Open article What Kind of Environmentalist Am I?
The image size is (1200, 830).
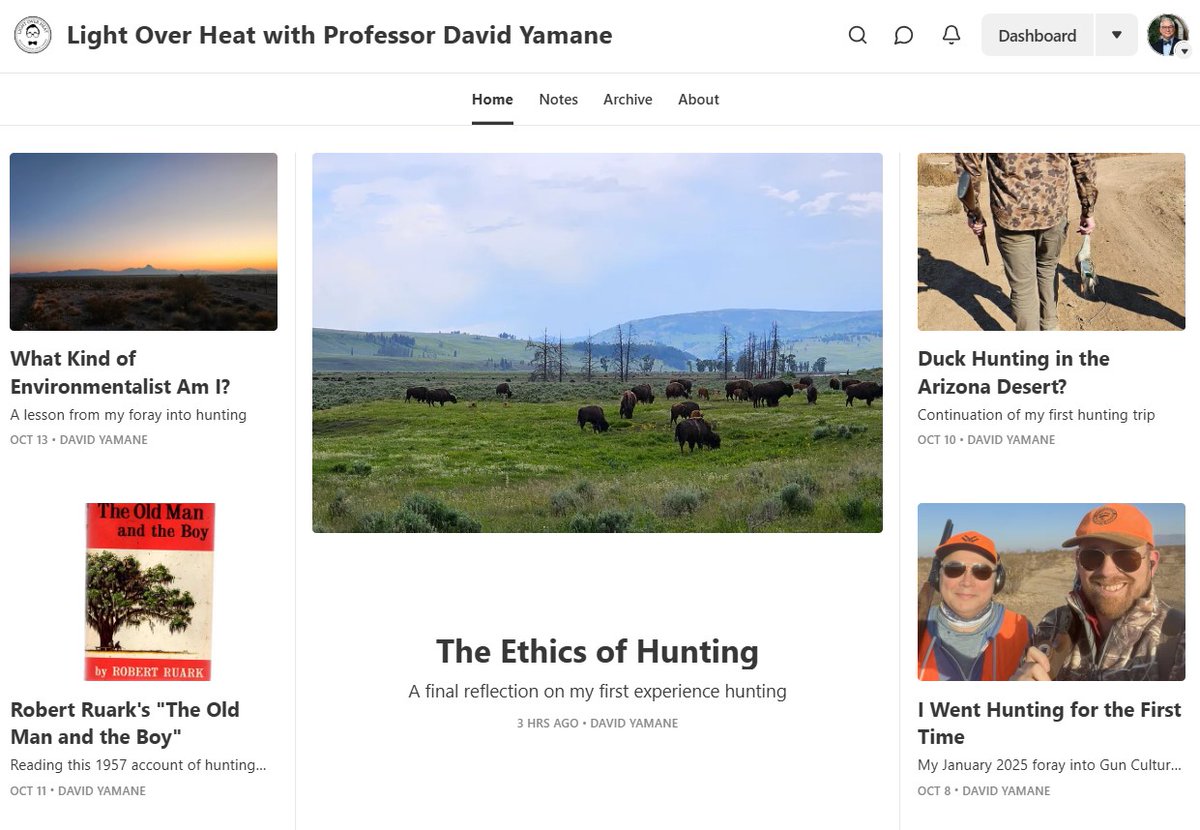[120, 372]
